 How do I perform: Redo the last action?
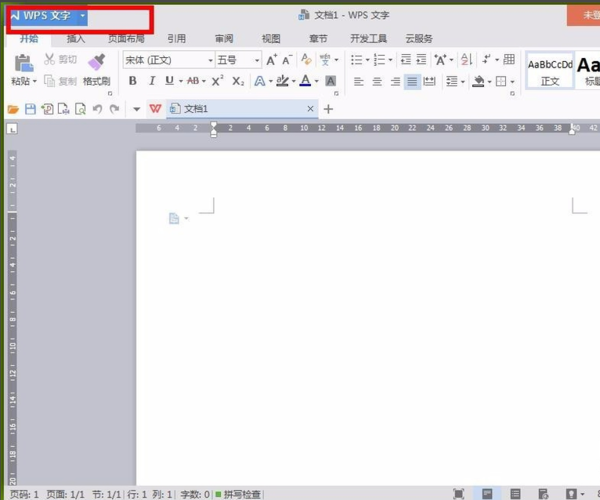click(114, 109)
